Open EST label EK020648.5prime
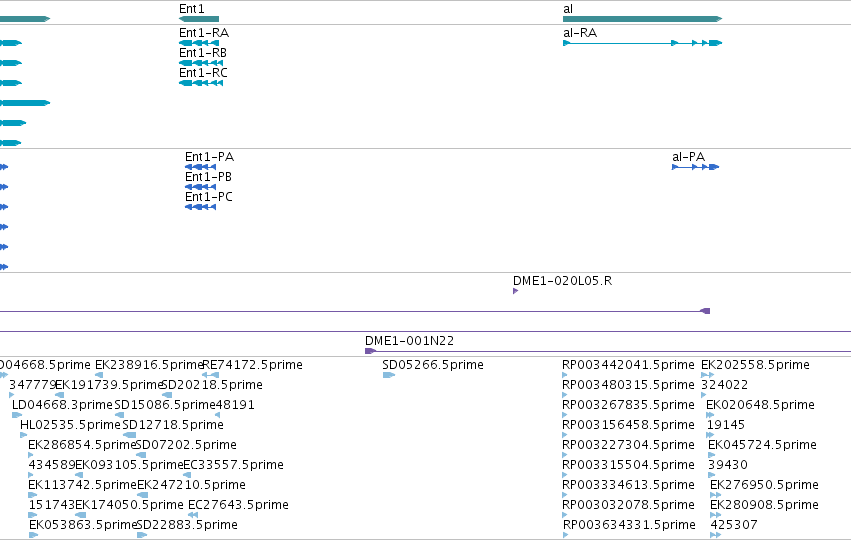Image resolution: width=851 pixels, height=540 pixels. coord(760,405)
